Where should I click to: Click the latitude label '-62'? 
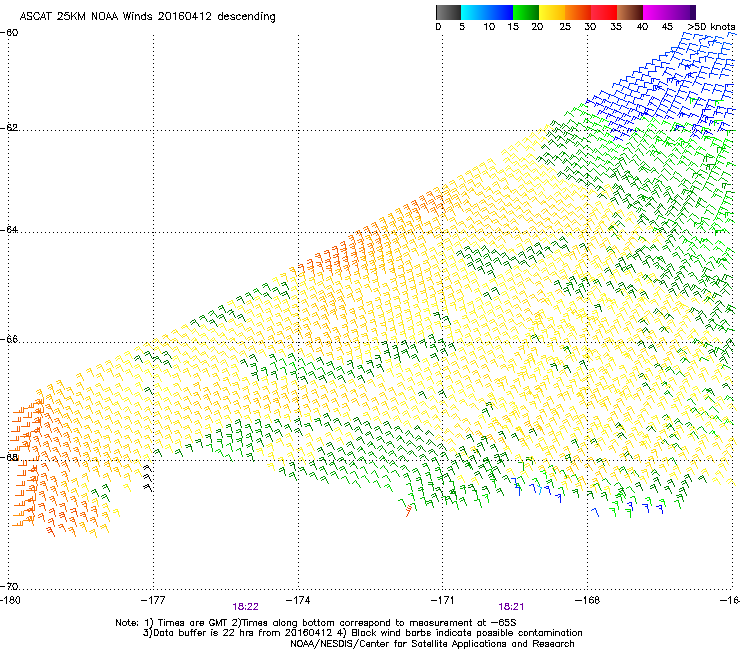click(x=9, y=127)
